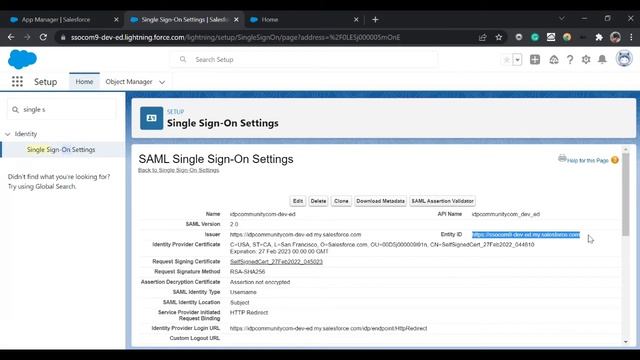Open SelfSignedCert_27Feb2022_045023 certificate link
640x360 pixels.
(276, 262)
